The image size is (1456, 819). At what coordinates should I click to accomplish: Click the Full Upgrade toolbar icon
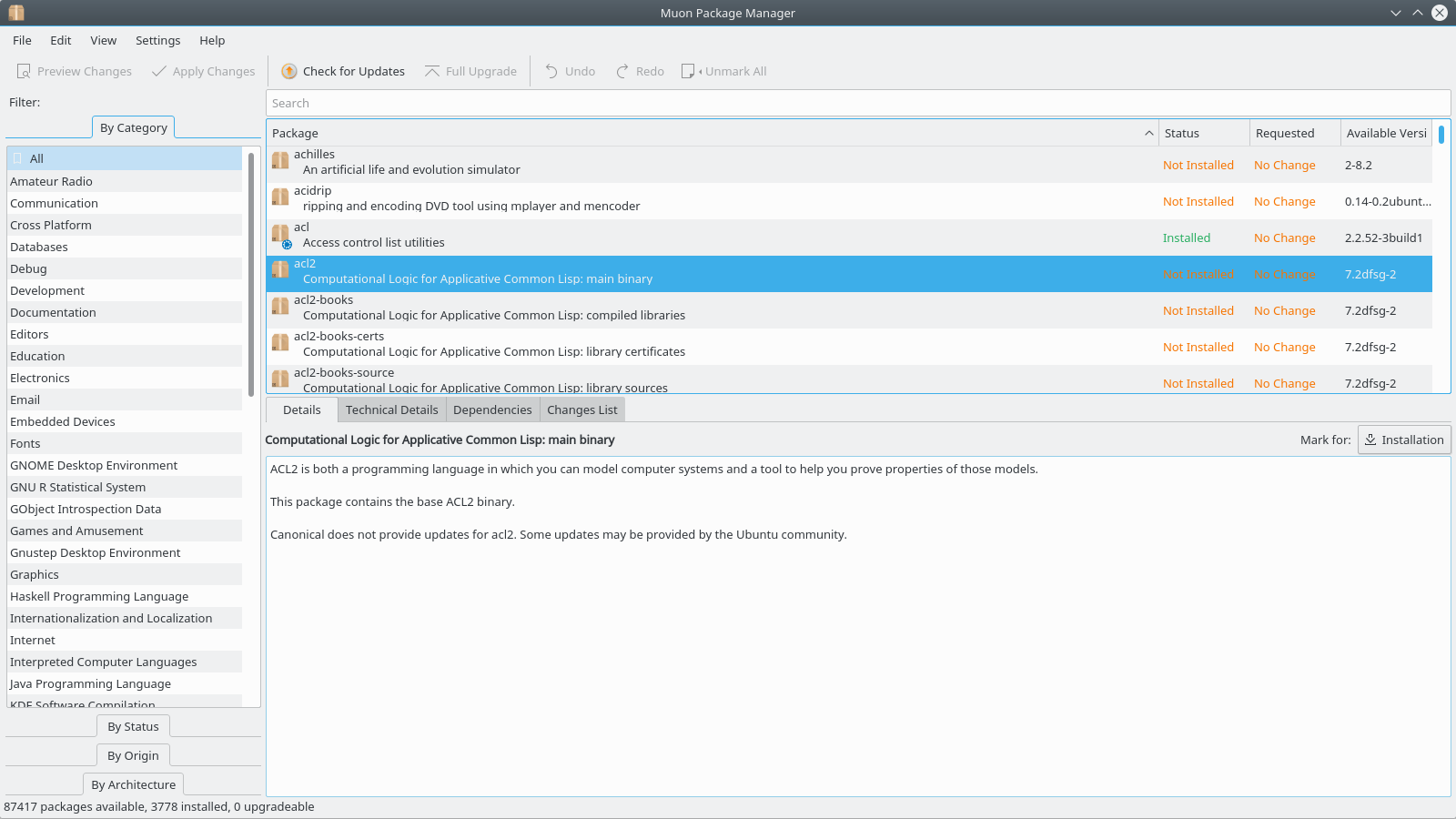[x=432, y=71]
